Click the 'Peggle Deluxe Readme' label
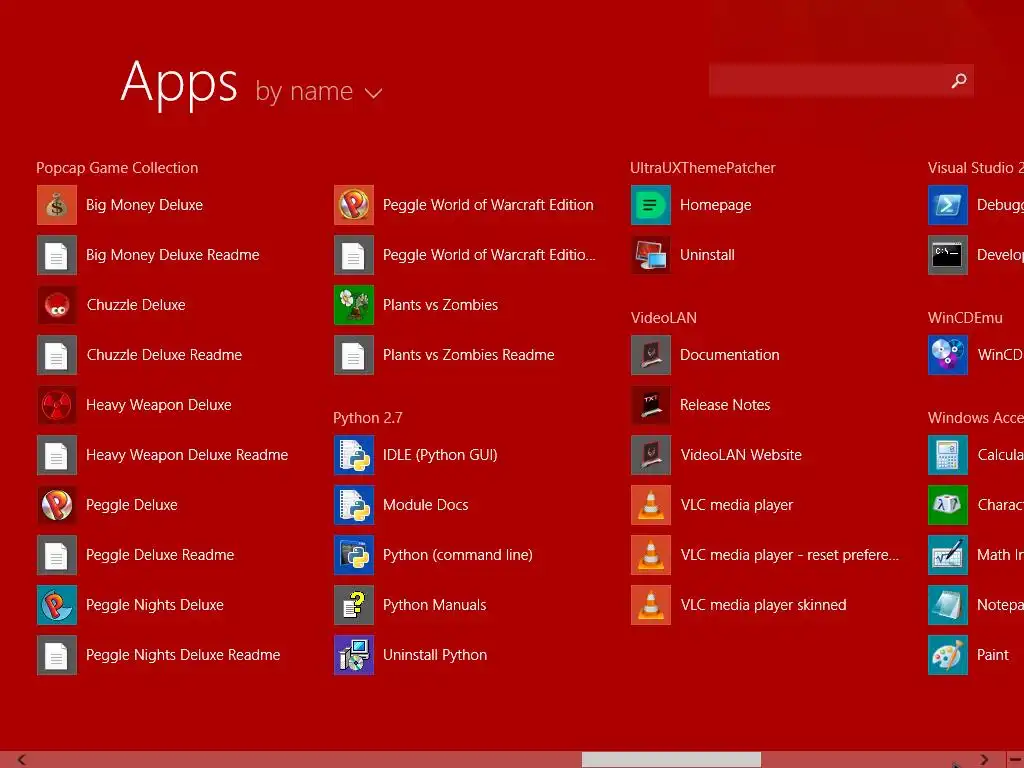The height and width of the screenshot is (768, 1024). [160, 555]
